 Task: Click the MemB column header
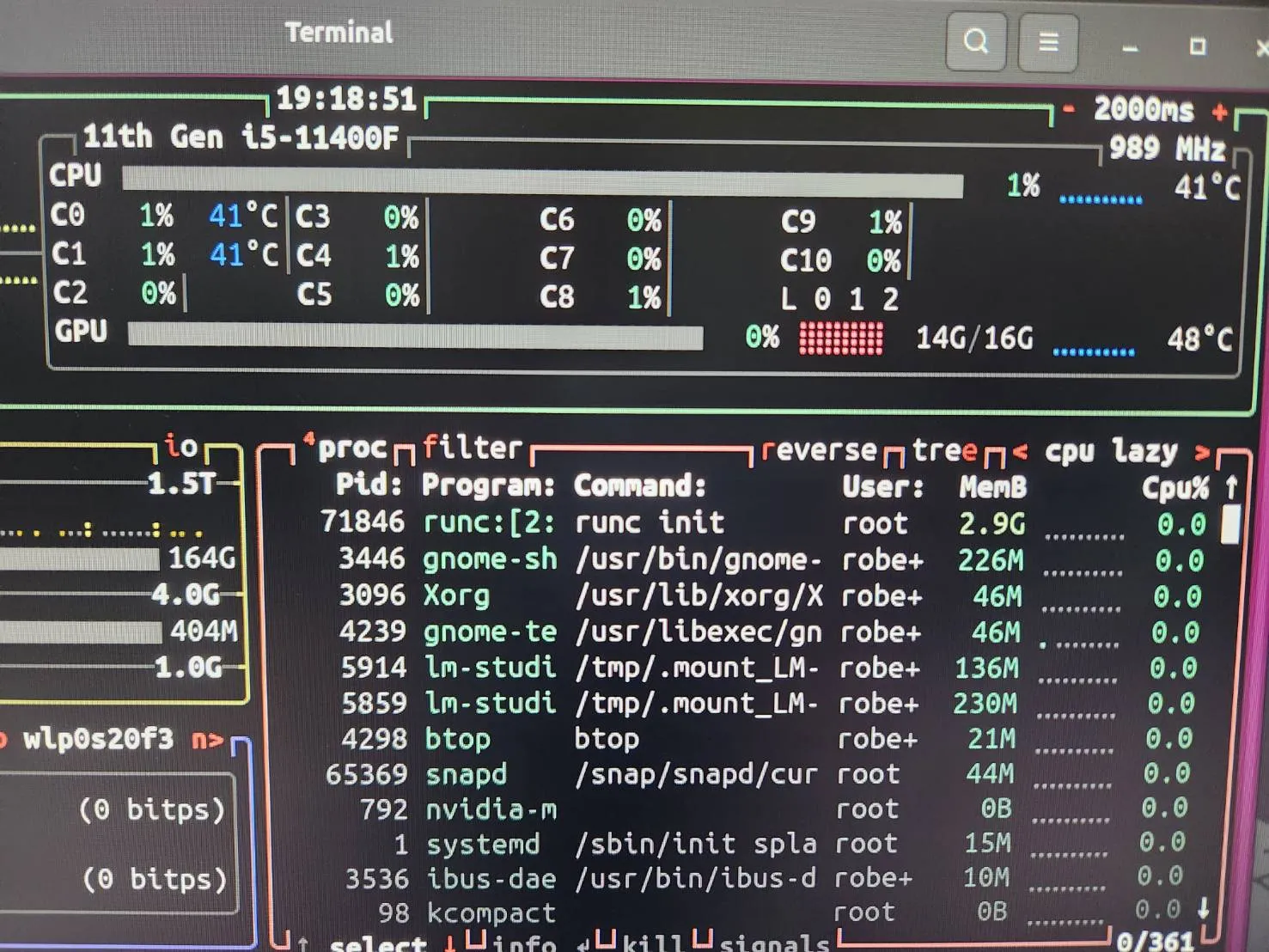(x=992, y=487)
